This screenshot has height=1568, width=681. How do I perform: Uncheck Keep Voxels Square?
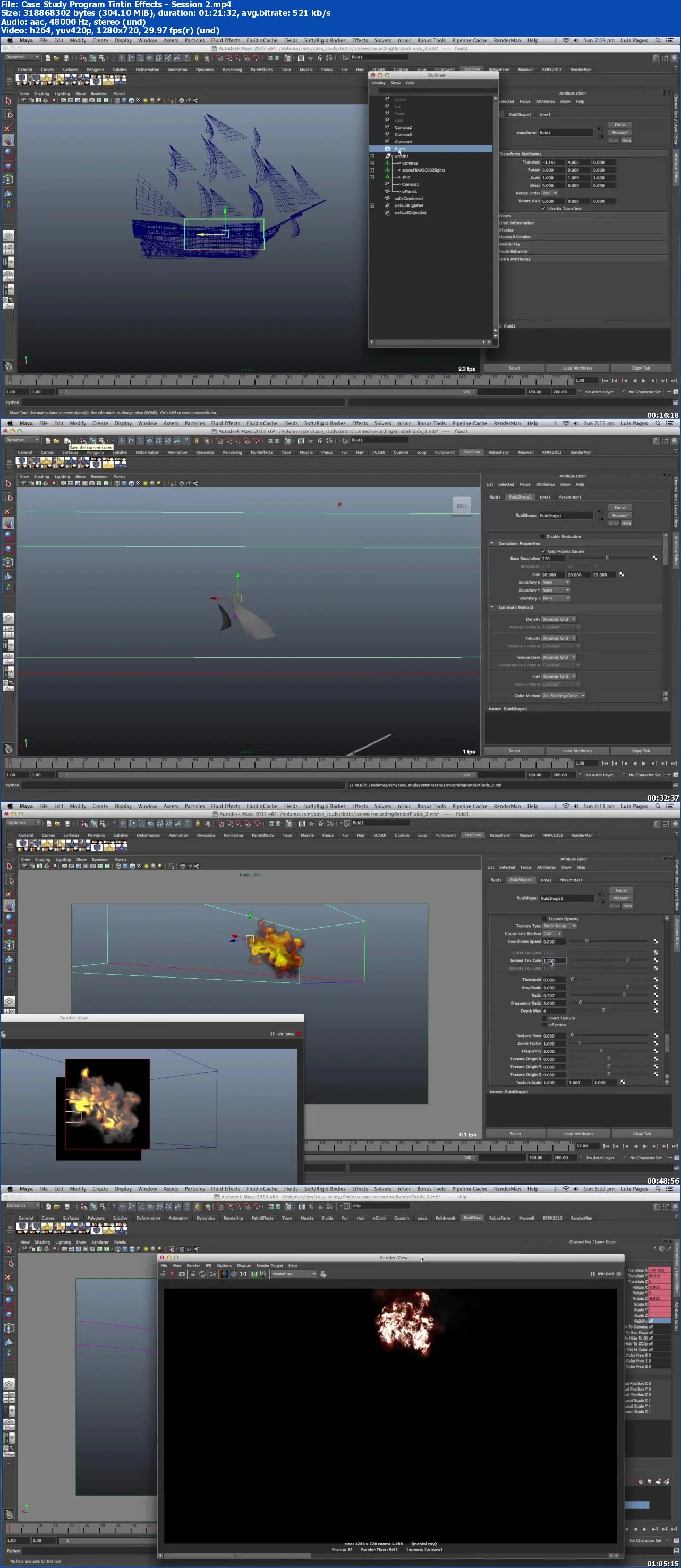pos(543,551)
